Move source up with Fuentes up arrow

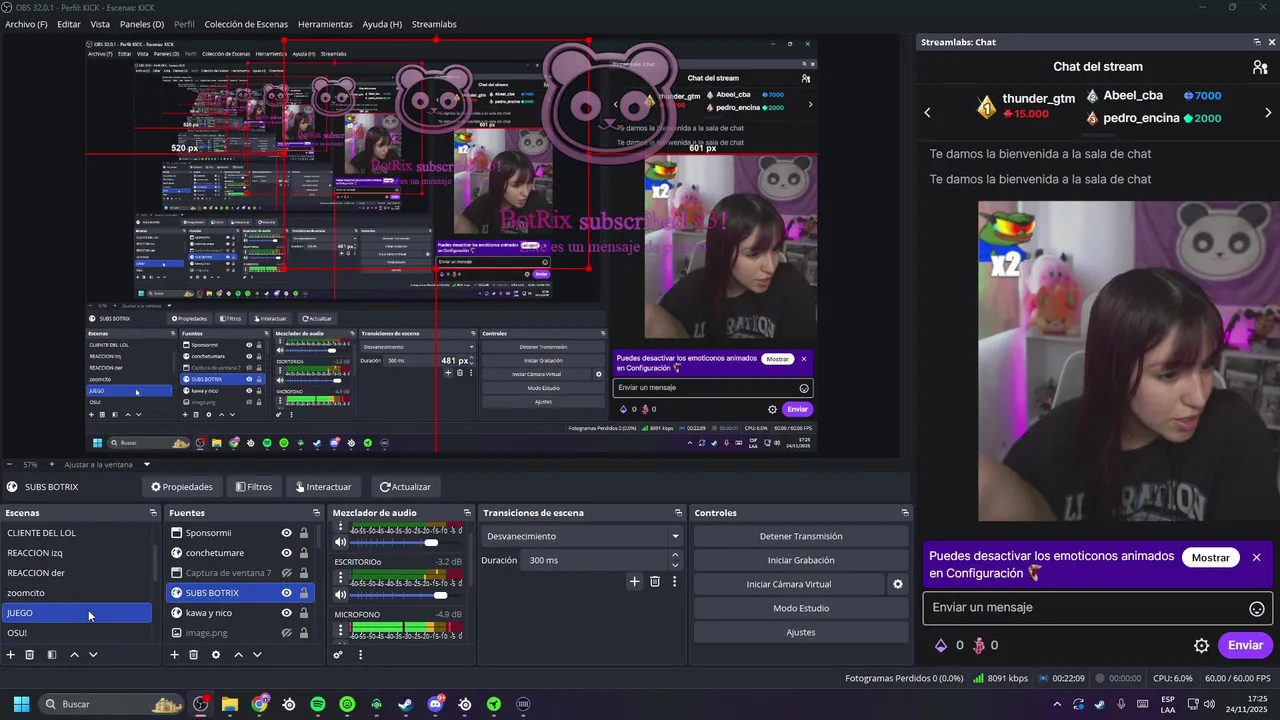tap(238, 655)
